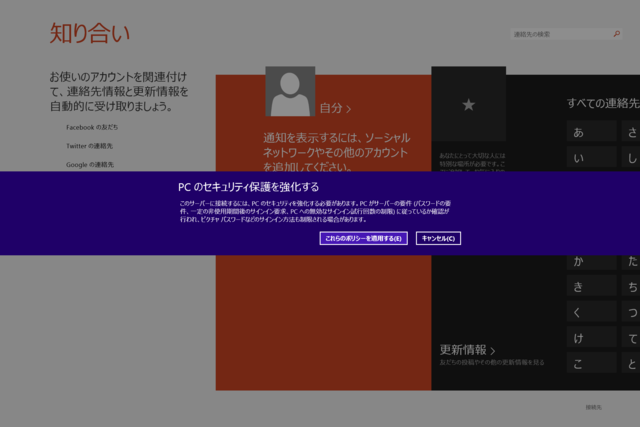
Task: Select Facebook の友だち account link
Action: click(x=92, y=127)
